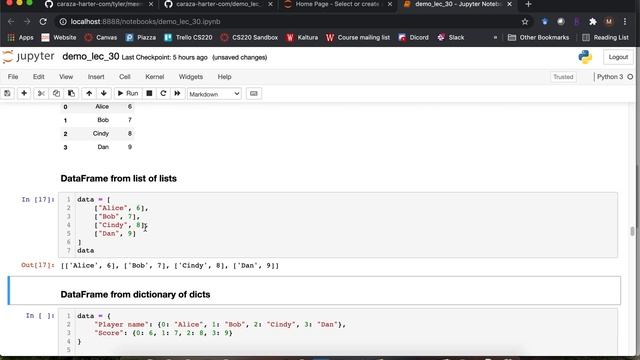Screen dimensions: 640x360
Task: Open the Dicord bookmark
Action: 413,38
